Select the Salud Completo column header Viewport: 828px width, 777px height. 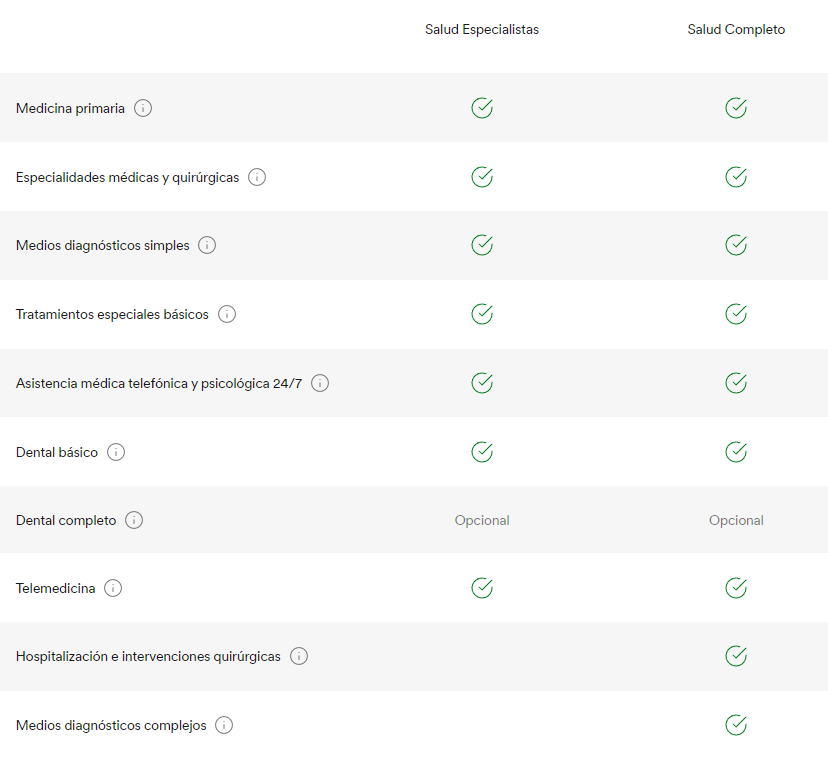pyautogui.click(x=736, y=30)
